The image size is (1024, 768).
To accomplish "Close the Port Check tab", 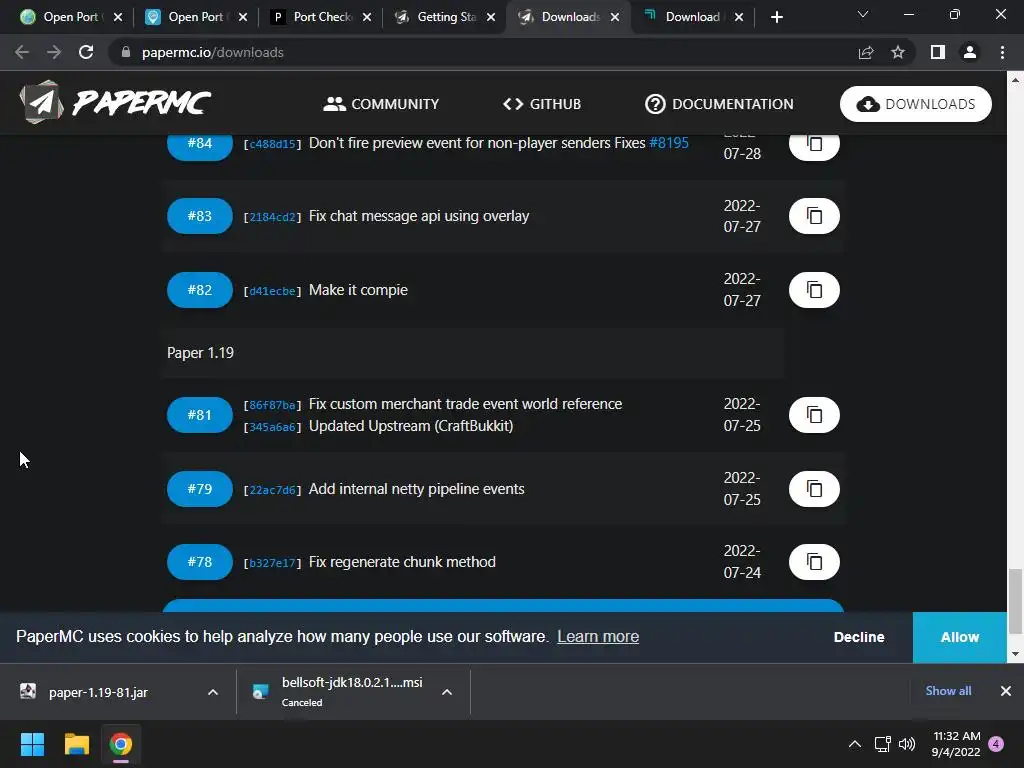I will pyautogui.click(x=367, y=17).
